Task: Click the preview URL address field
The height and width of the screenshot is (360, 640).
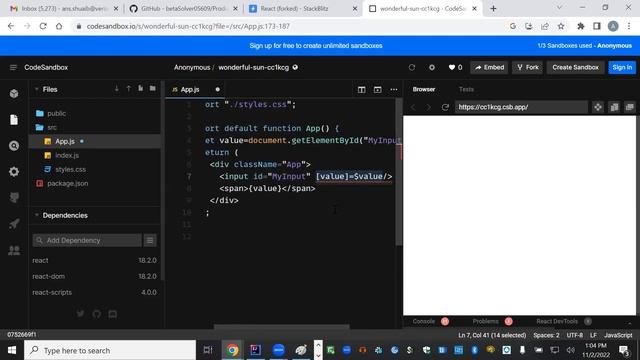Action: coord(521,107)
